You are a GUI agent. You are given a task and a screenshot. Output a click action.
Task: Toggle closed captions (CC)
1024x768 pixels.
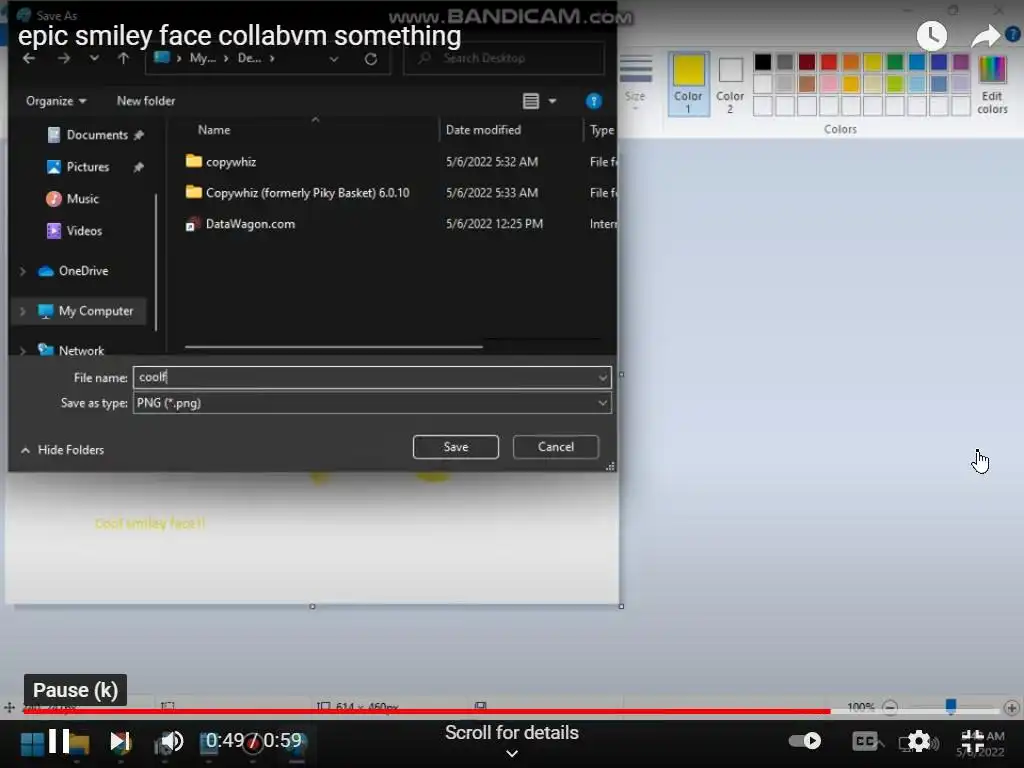(865, 741)
